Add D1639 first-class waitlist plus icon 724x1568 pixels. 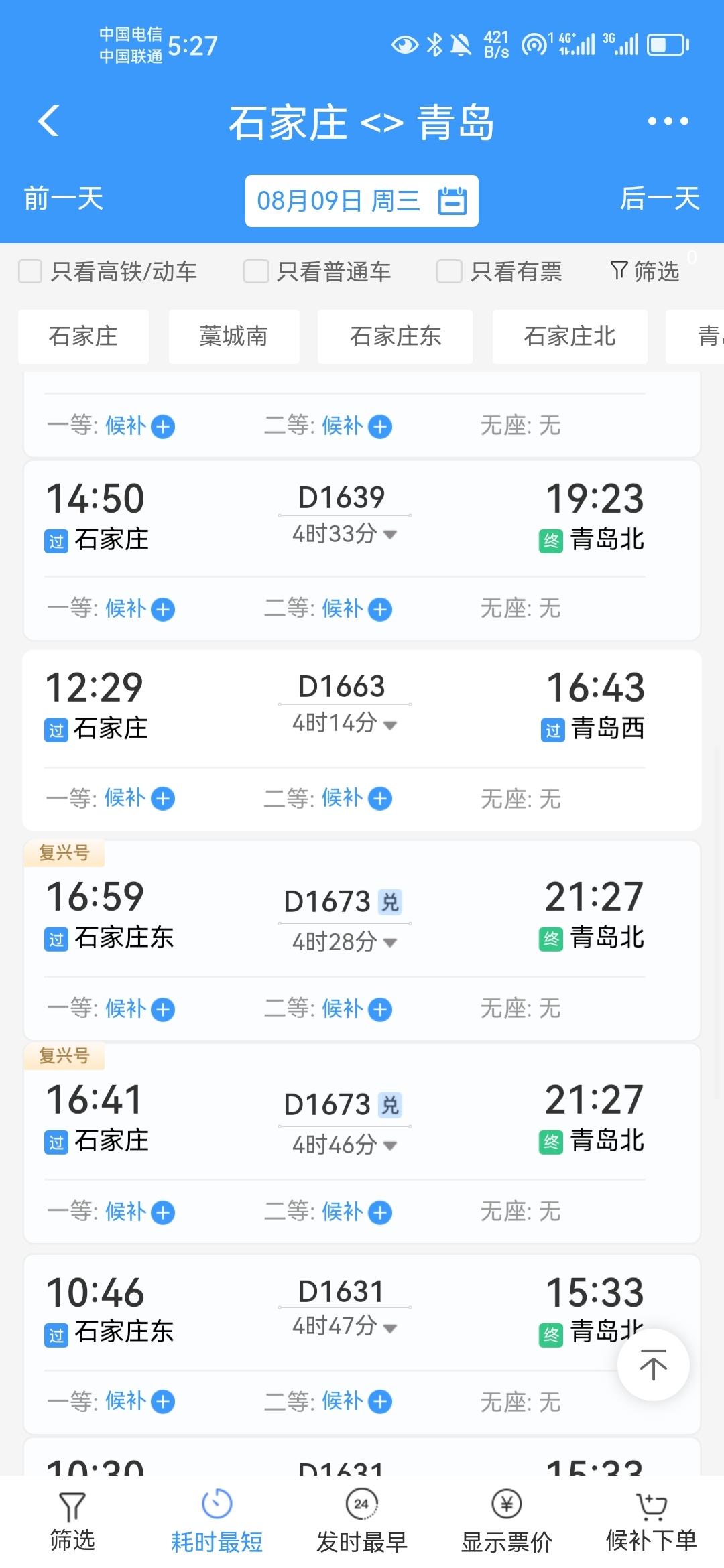pos(163,610)
